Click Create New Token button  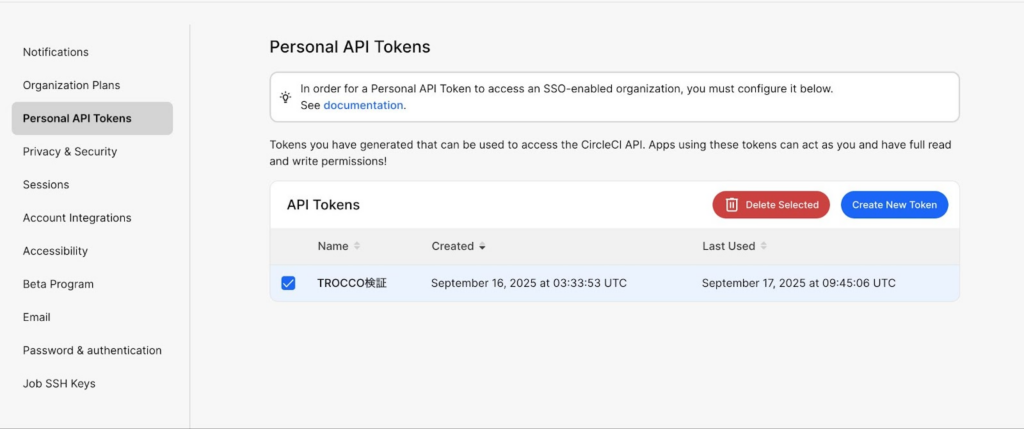click(x=894, y=205)
